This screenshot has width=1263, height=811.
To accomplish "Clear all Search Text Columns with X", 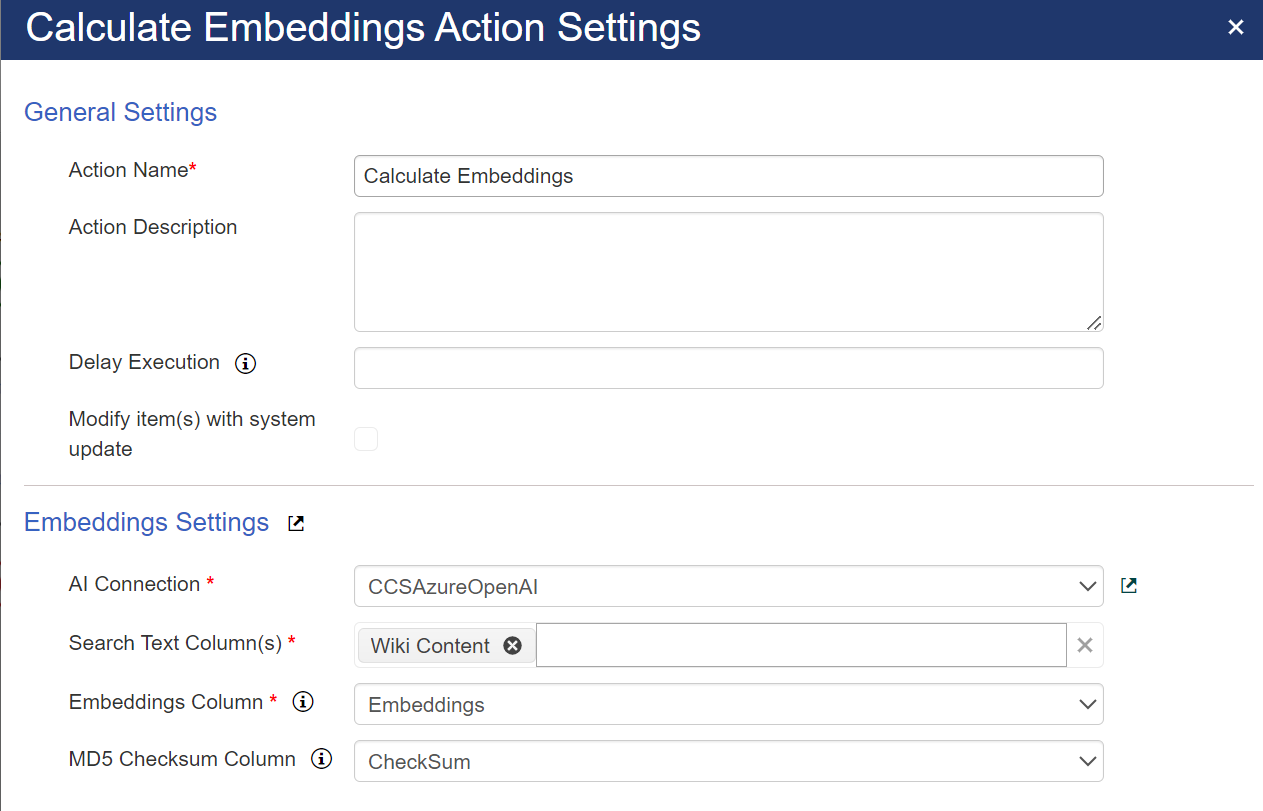I will pyautogui.click(x=1084, y=646).
